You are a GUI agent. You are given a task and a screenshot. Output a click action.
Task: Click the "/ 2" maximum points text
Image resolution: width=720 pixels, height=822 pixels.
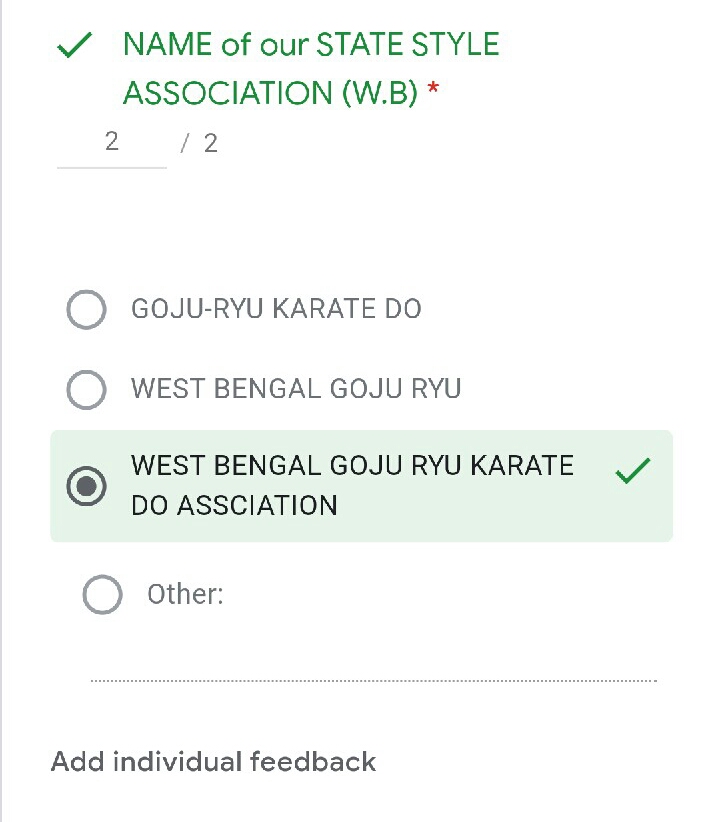200,143
